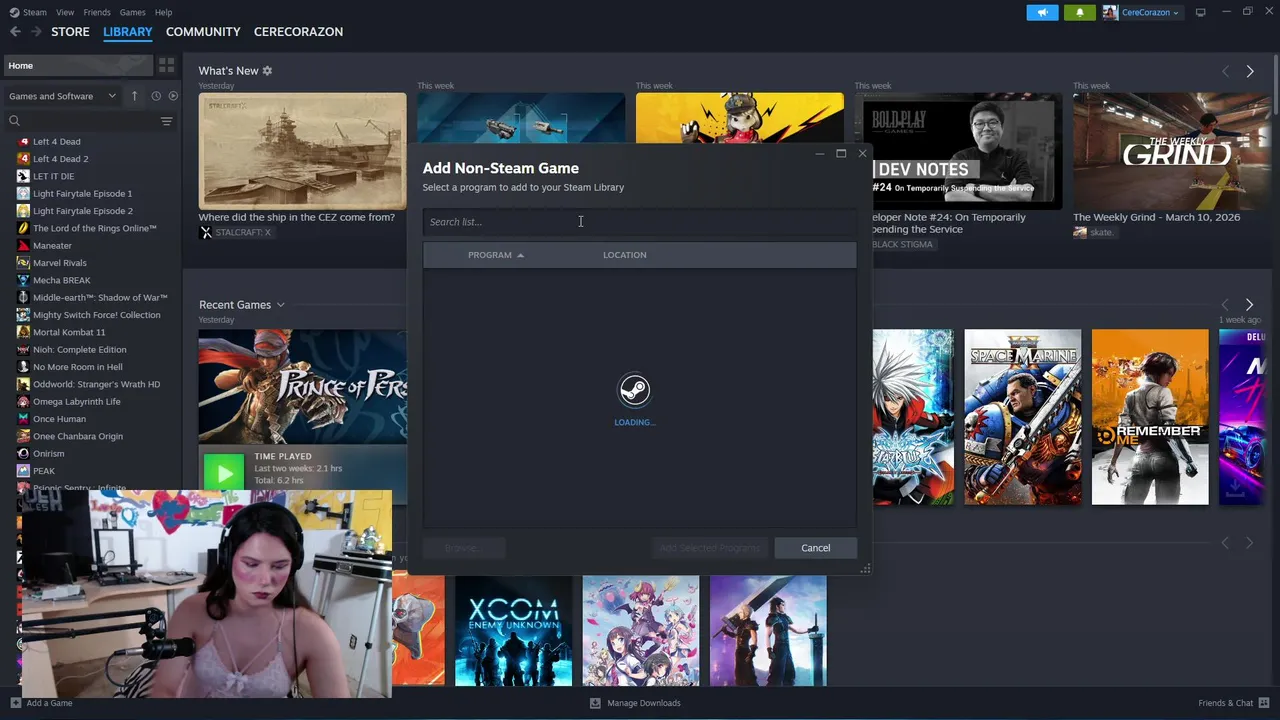
Task: Play Prince of Persia with green button
Action: point(224,472)
